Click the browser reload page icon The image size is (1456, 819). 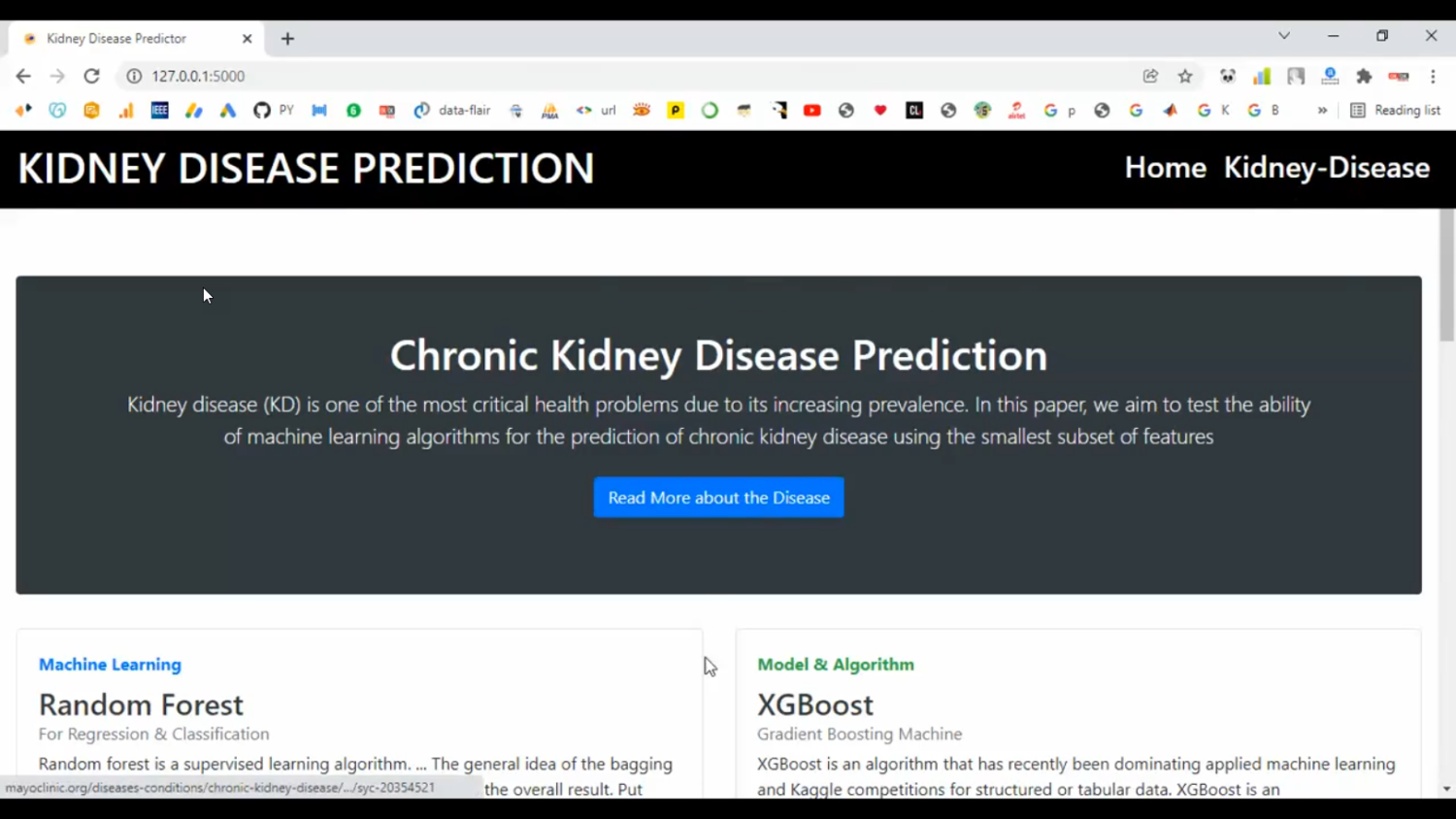coord(91,76)
